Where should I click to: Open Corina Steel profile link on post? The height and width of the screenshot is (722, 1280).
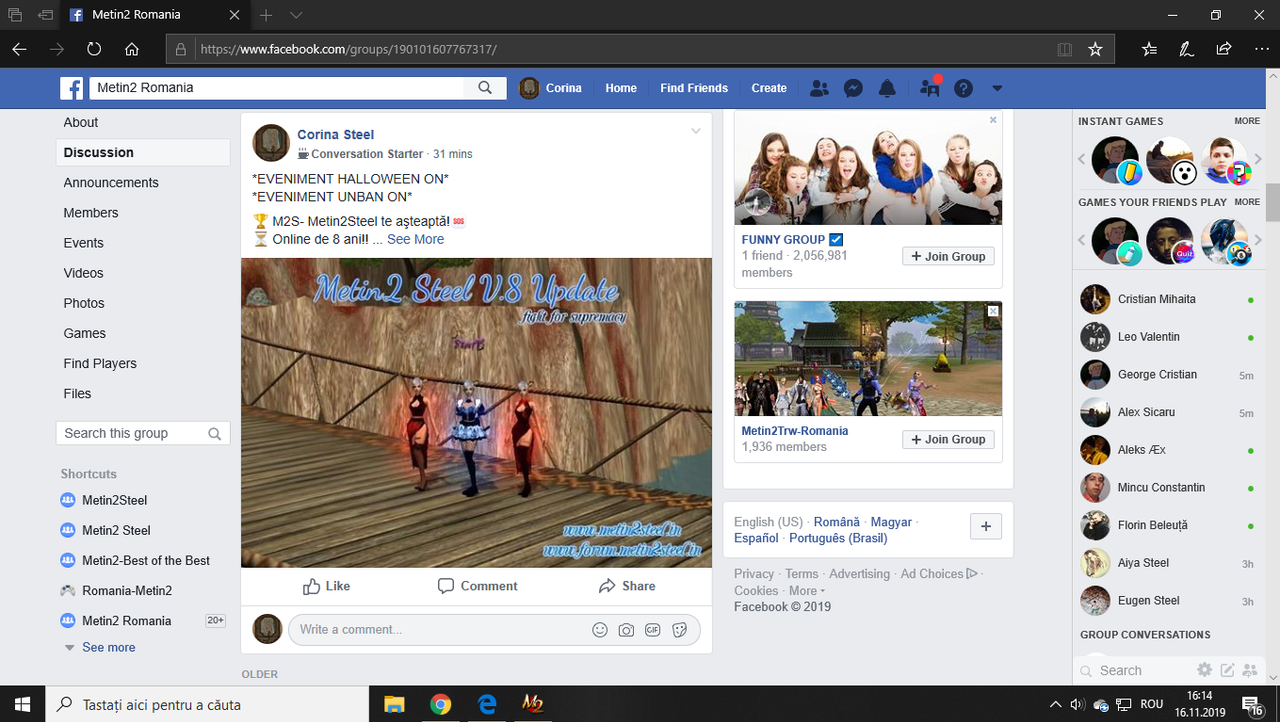pyautogui.click(x=335, y=134)
